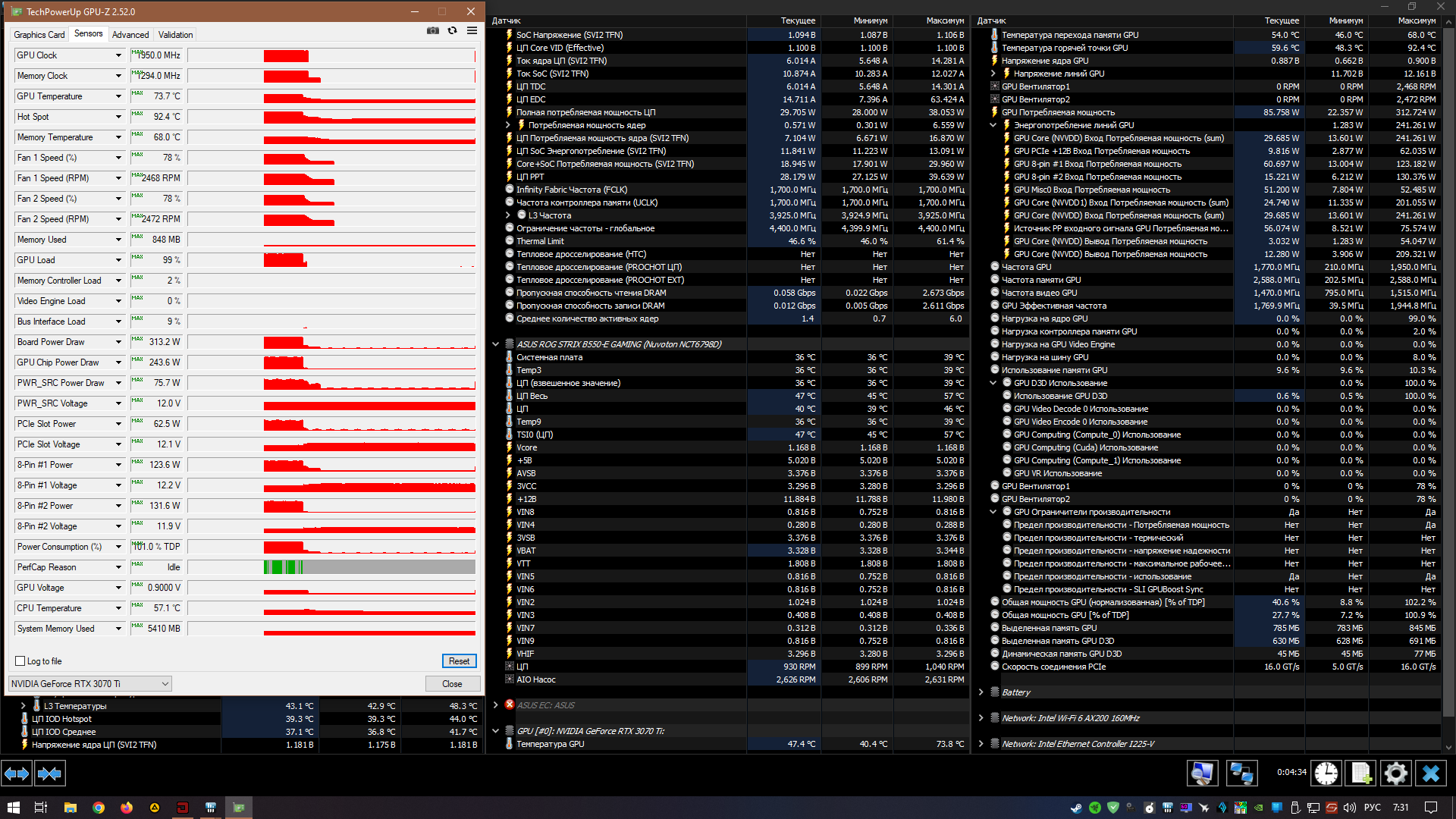Open the Advanced tab
1456x819 pixels.
(130, 35)
